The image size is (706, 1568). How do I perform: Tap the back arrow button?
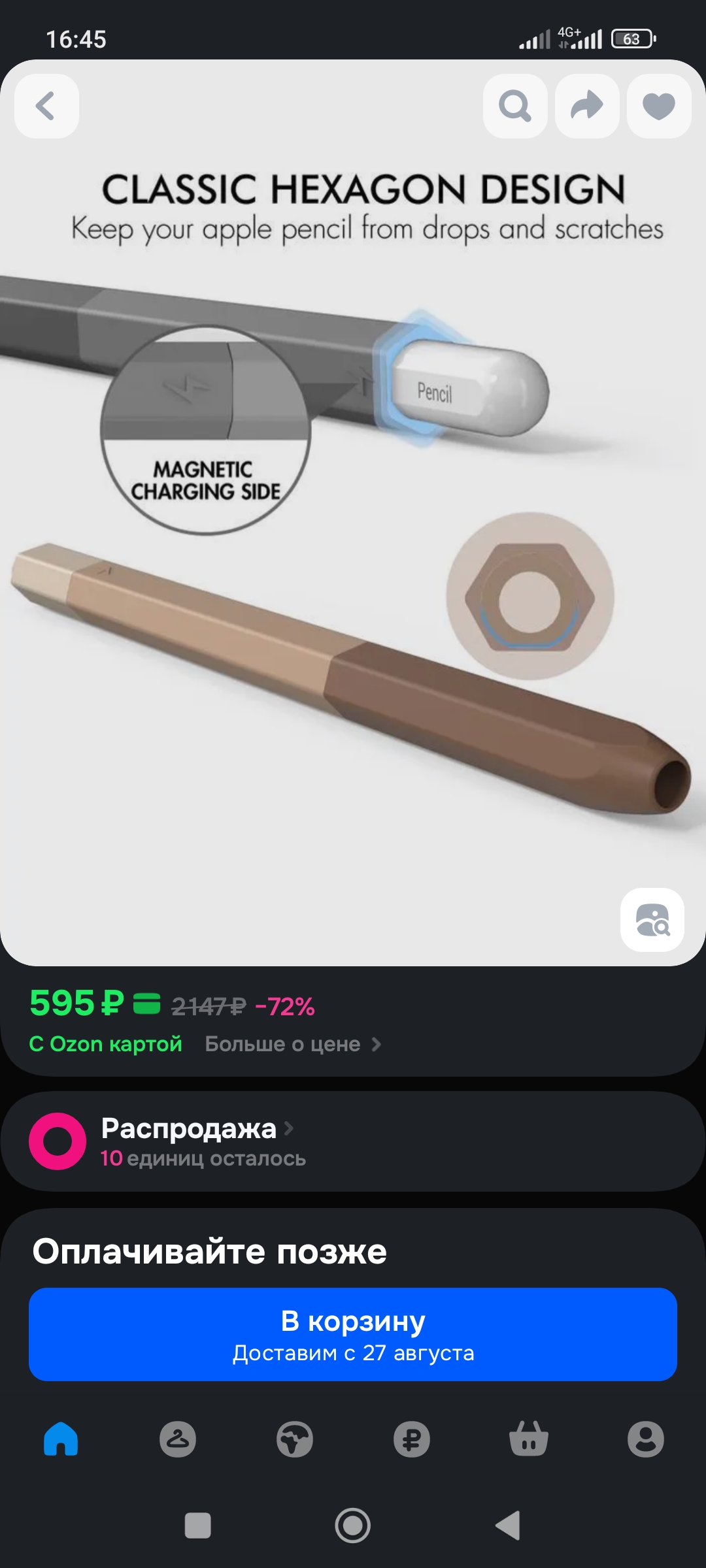coord(46,106)
